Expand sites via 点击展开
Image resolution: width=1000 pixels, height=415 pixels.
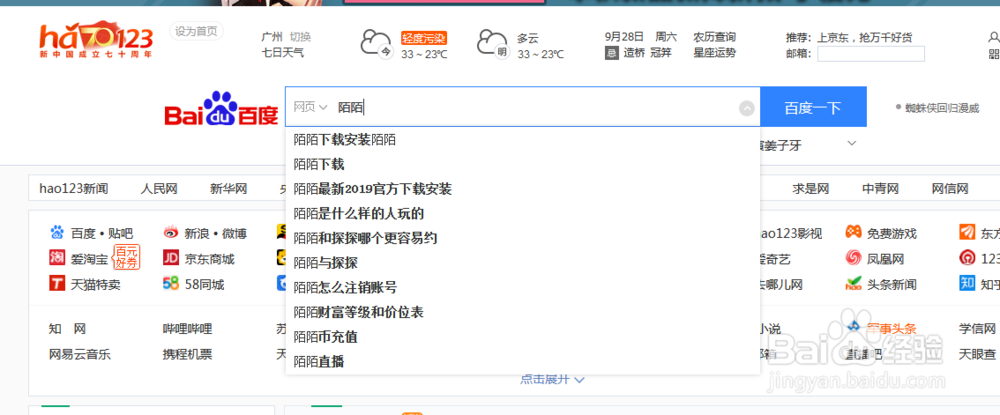pos(552,379)
